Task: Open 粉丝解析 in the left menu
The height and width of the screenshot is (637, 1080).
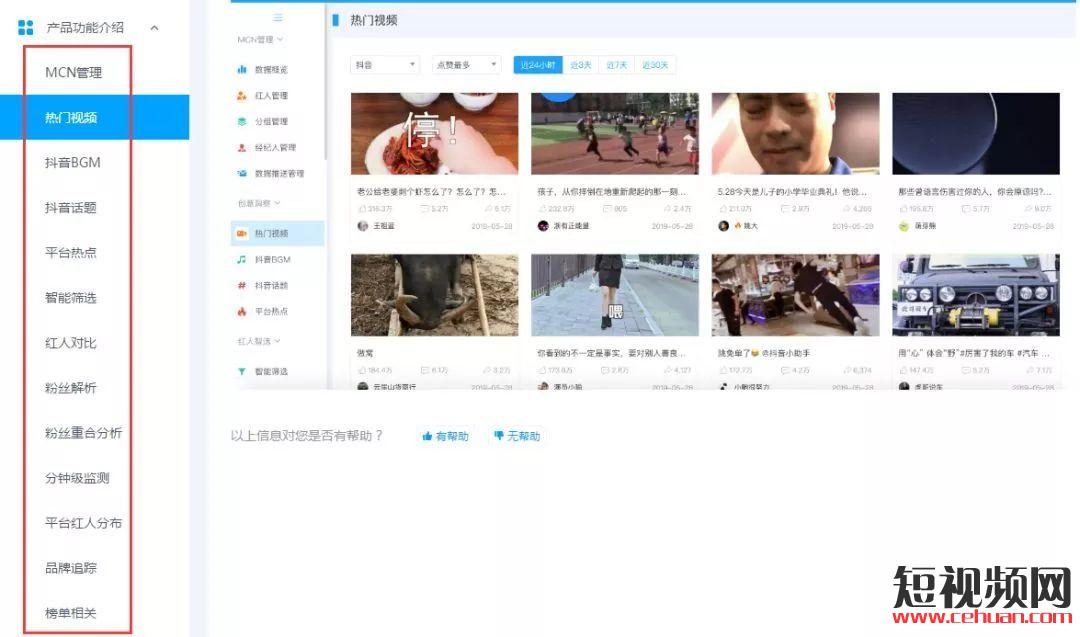Action: pos(71,388)
